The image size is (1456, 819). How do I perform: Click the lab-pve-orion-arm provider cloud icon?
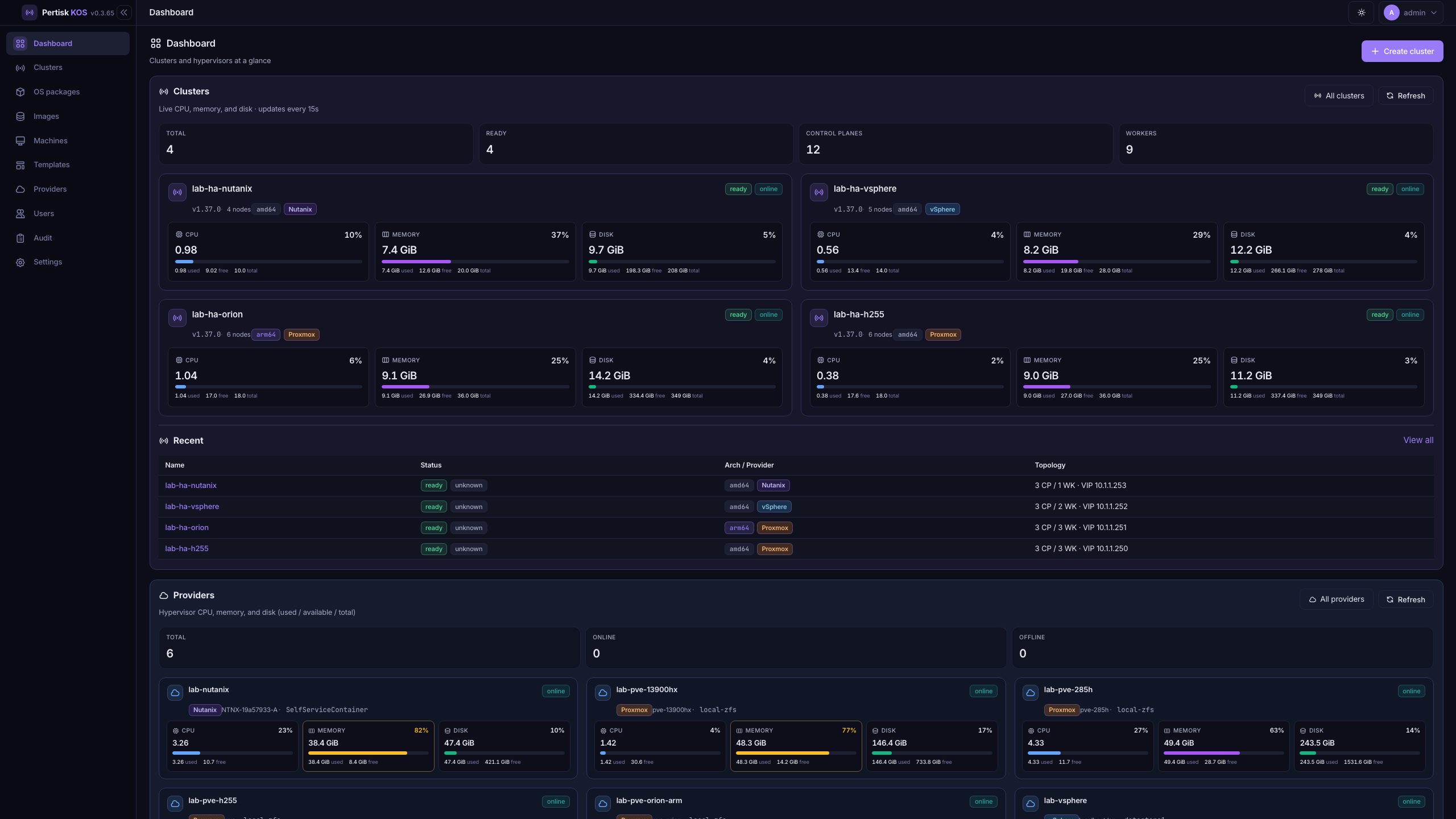coord(603,804)
